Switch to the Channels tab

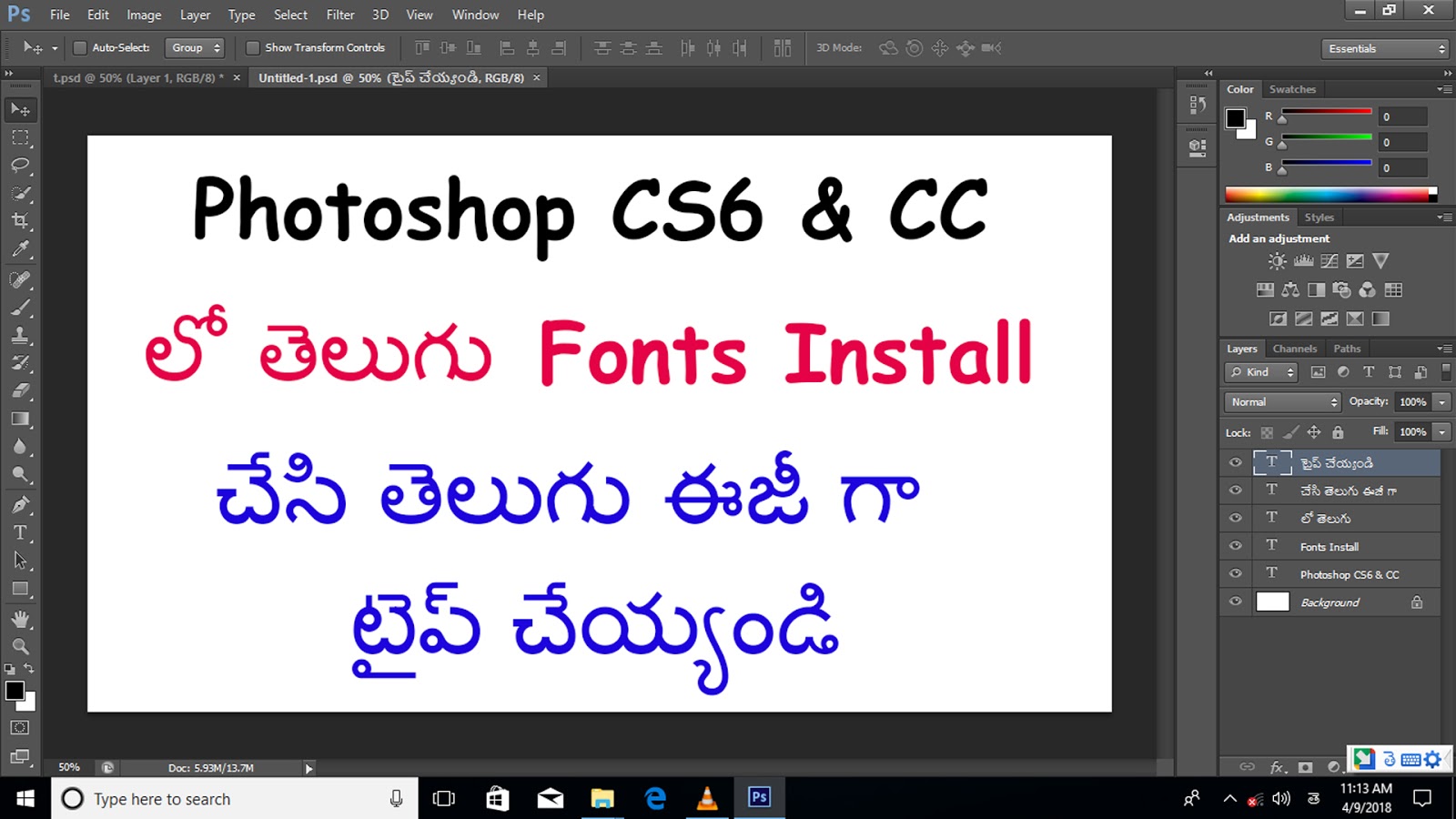coord(1294,349)
